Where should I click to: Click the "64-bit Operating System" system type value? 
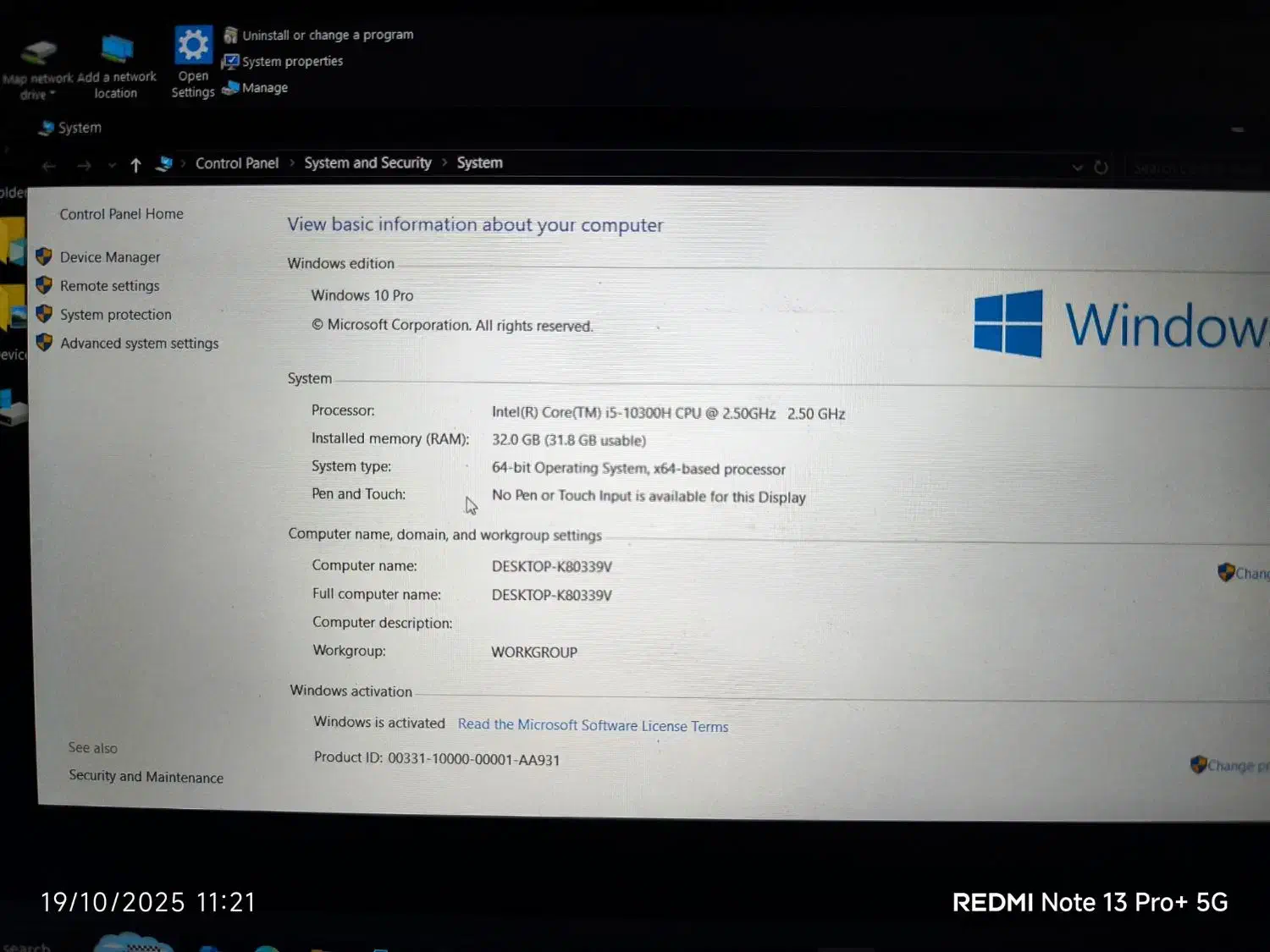coord(638,468)
